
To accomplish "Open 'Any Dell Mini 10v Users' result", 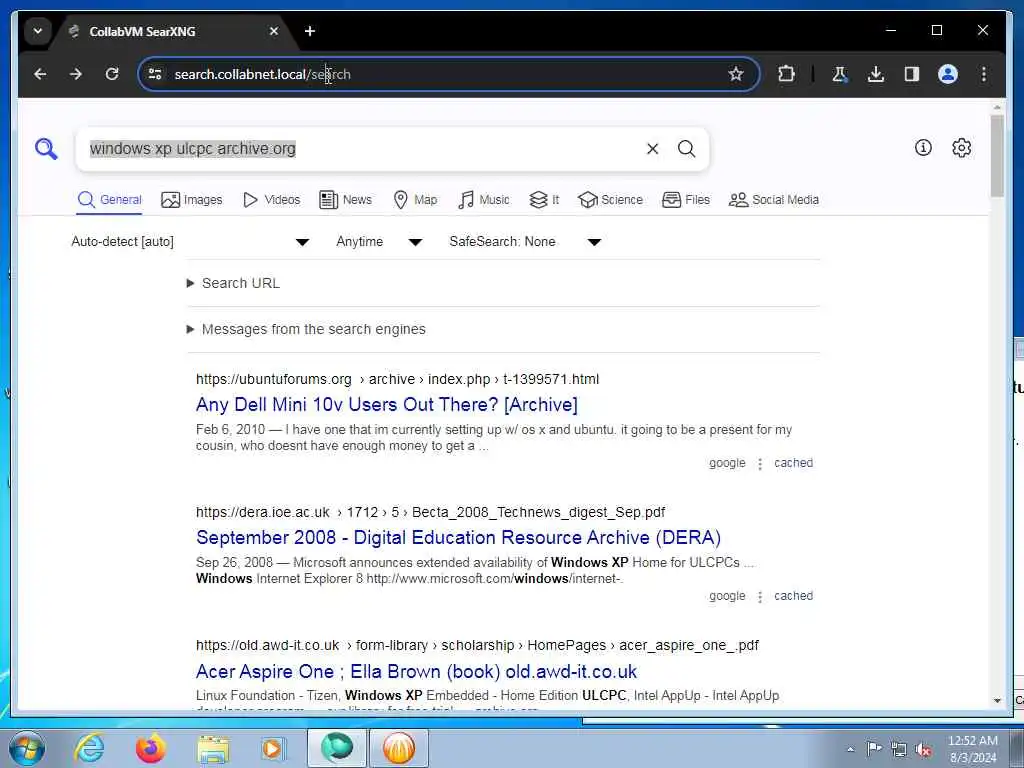I will pyautogui.click(x=387, y=405).
